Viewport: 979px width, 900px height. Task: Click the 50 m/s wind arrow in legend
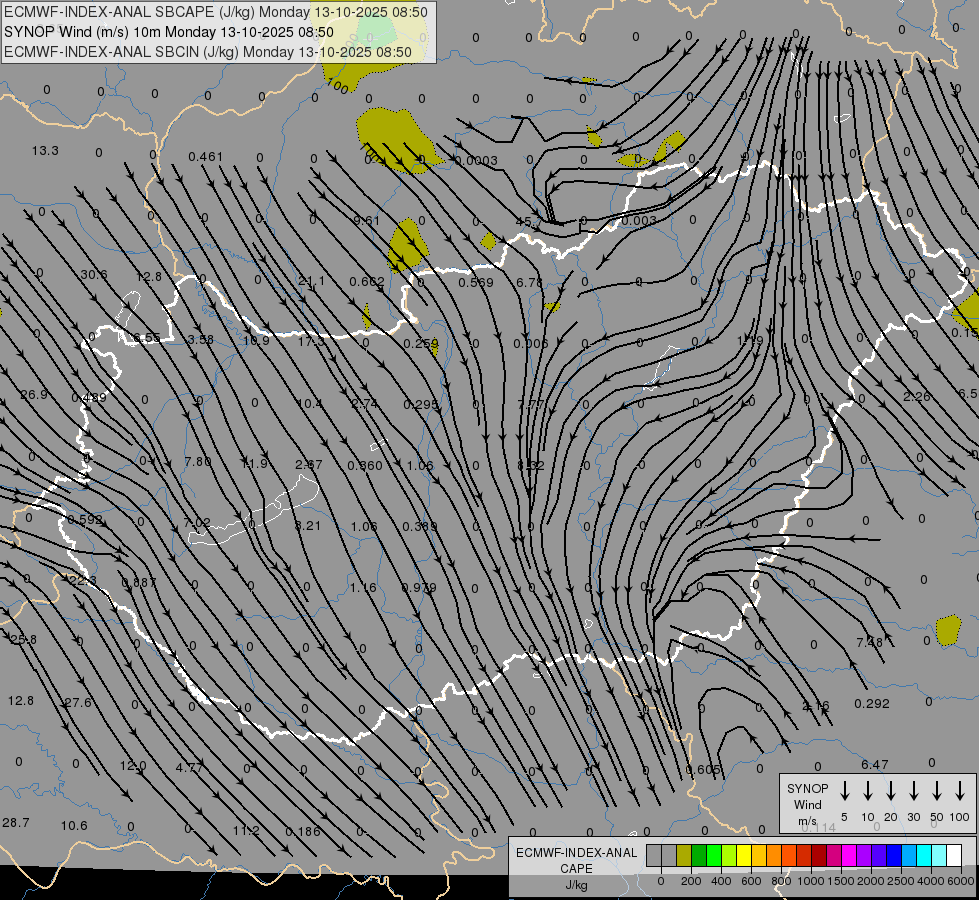[937, 790]
